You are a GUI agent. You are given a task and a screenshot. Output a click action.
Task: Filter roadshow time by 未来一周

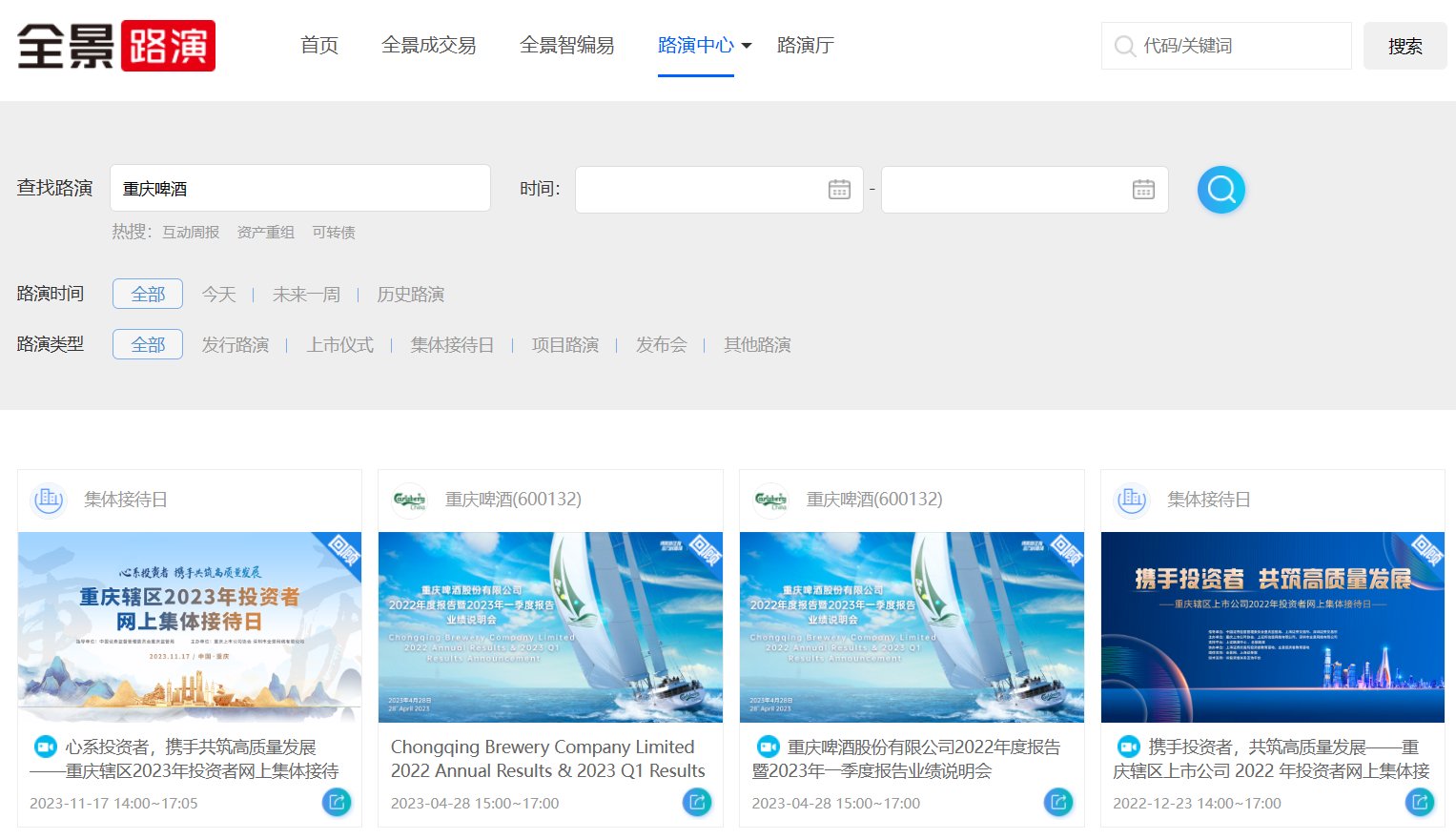tap(306, 294)
